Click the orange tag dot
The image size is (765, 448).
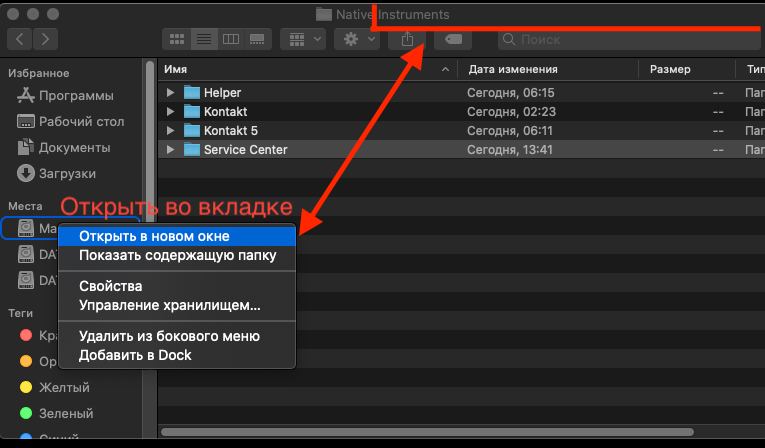(26, 361)
